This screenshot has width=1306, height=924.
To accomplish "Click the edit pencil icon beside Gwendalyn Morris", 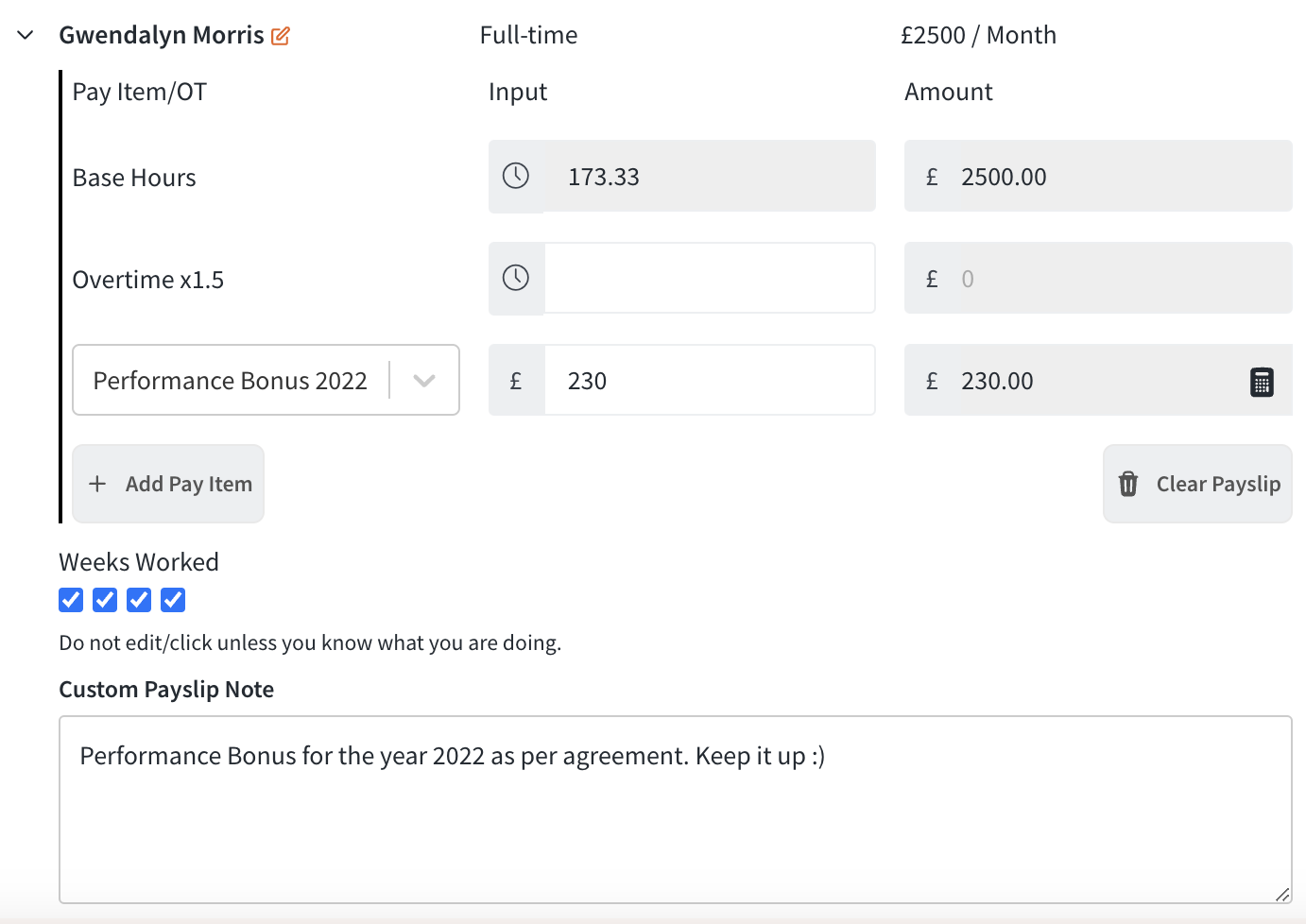I will click(x=281, y=36).
